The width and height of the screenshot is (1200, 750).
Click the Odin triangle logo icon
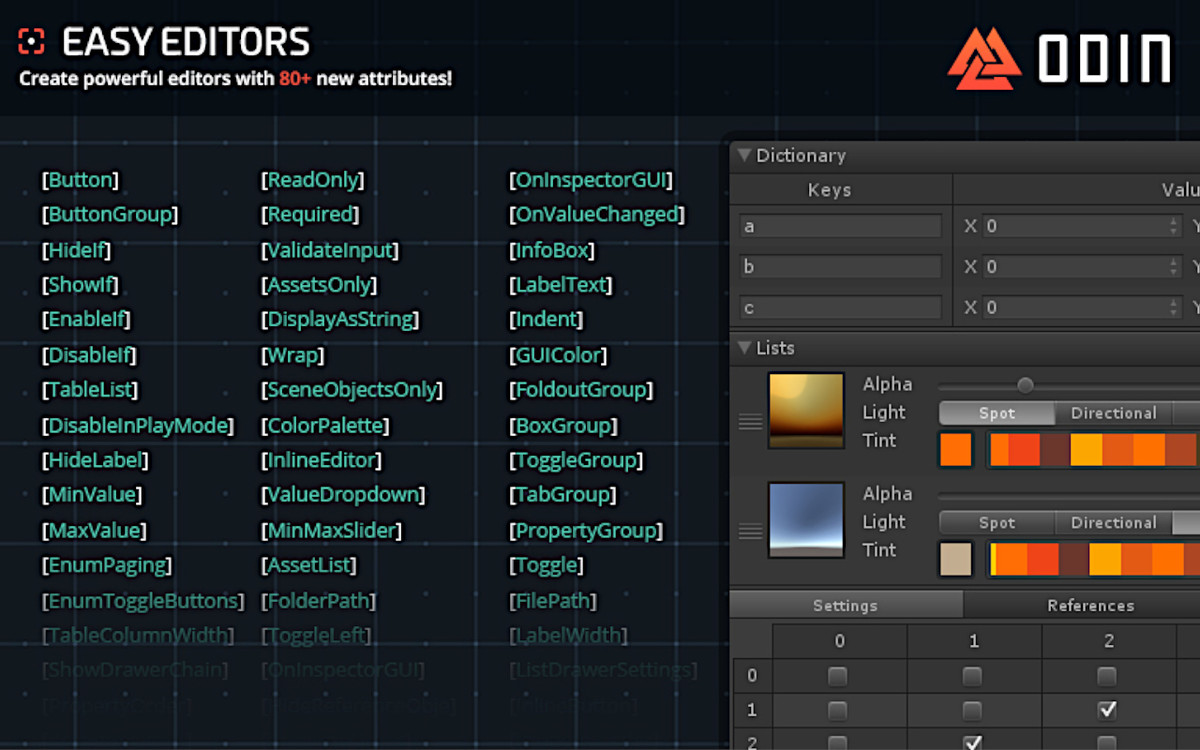pyautogui.click(x=984, y=57)
